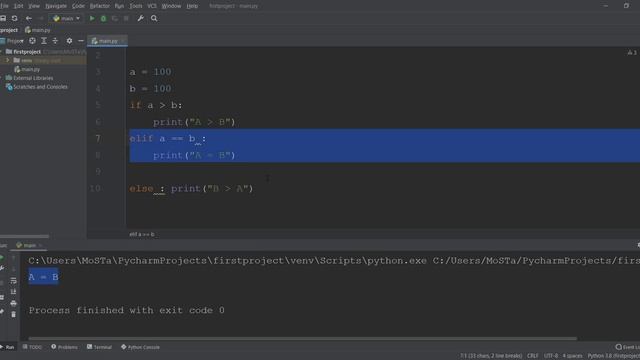Image resolution: width=640 pixels, height=360 pixels.
Task: Open the VCS menu
Action: pyautogui.click(x=152, y=6)
